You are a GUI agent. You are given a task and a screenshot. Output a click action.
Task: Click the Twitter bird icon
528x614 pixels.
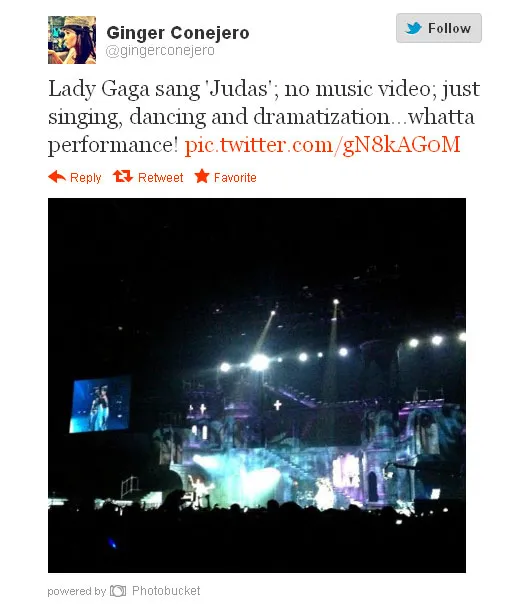414,28
